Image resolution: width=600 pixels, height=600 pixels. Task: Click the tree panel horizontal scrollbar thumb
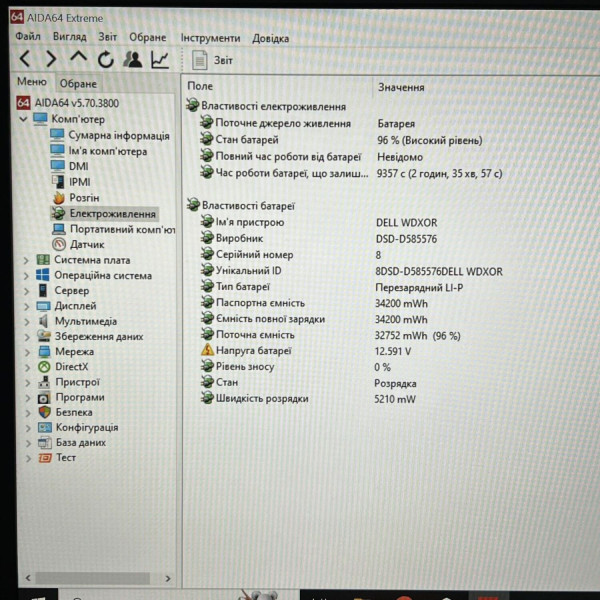pyautogui.click(x=93, y=578)
